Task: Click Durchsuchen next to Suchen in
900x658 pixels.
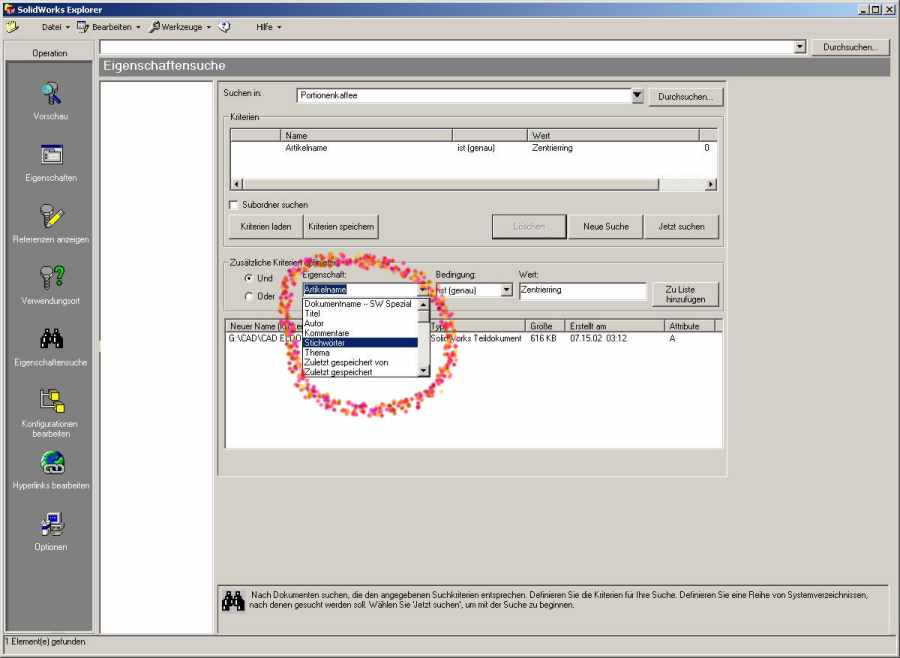Action: point(685,96)
